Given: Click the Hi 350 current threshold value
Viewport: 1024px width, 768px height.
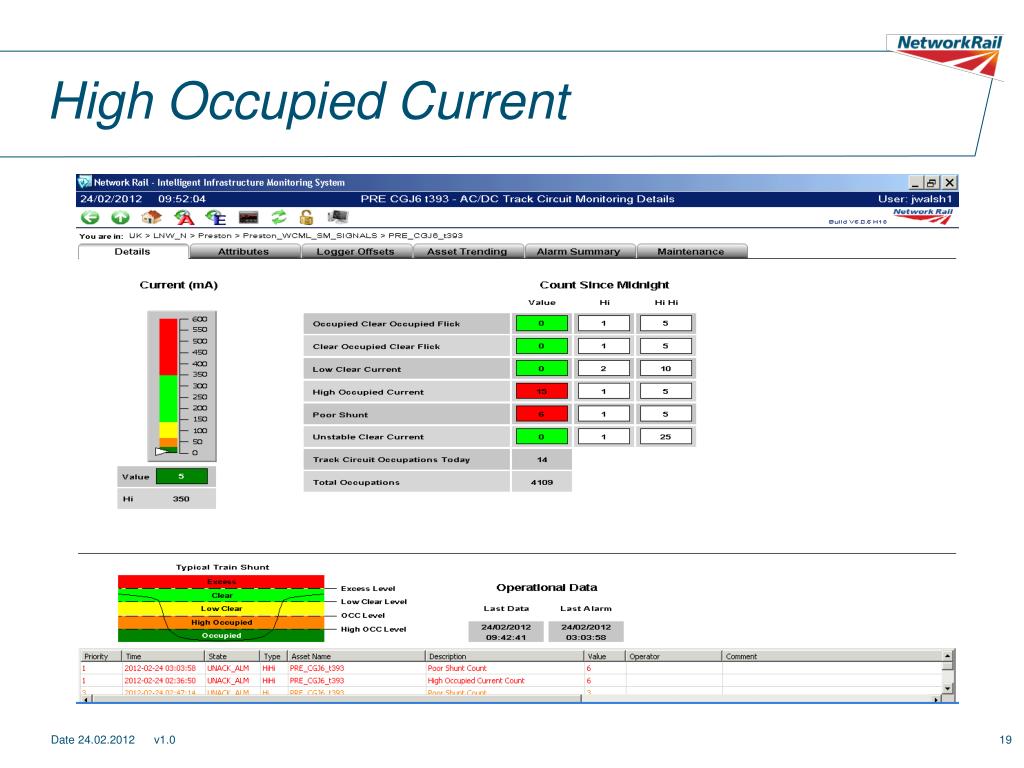Looking at the screenshot, I should pyautogui.click(x=181, y=498).
